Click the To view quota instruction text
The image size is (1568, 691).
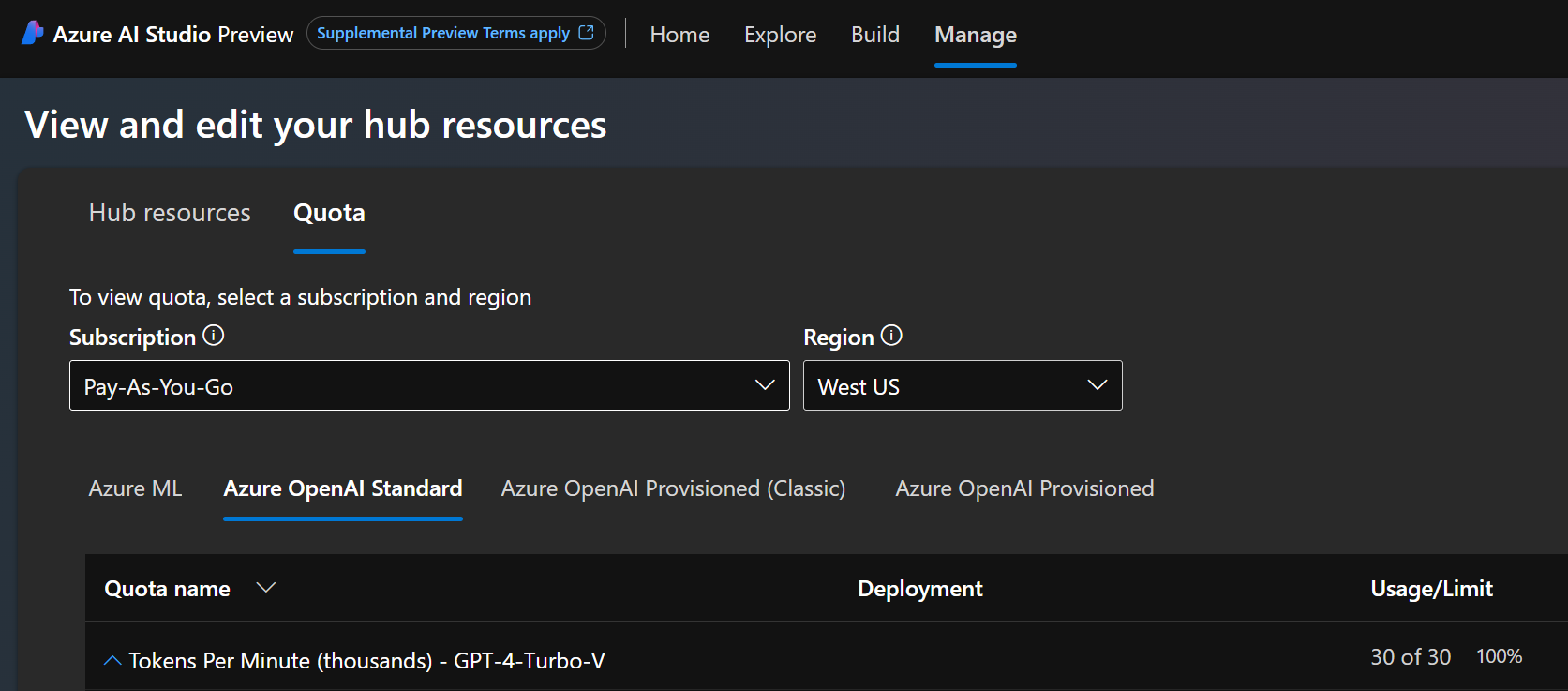click(x=300, y=297)
